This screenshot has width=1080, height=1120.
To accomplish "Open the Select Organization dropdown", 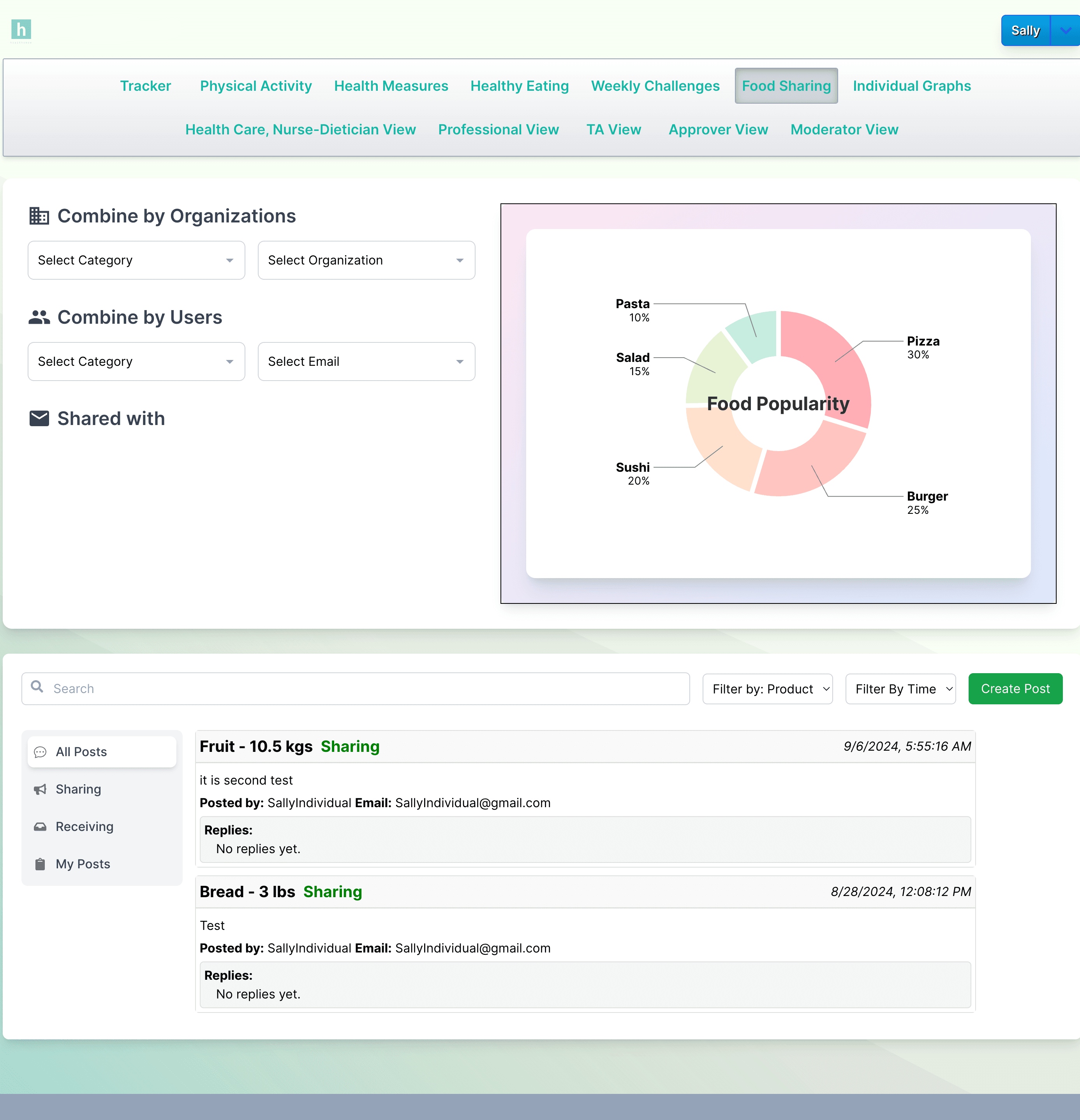I will tap(366, 261).
